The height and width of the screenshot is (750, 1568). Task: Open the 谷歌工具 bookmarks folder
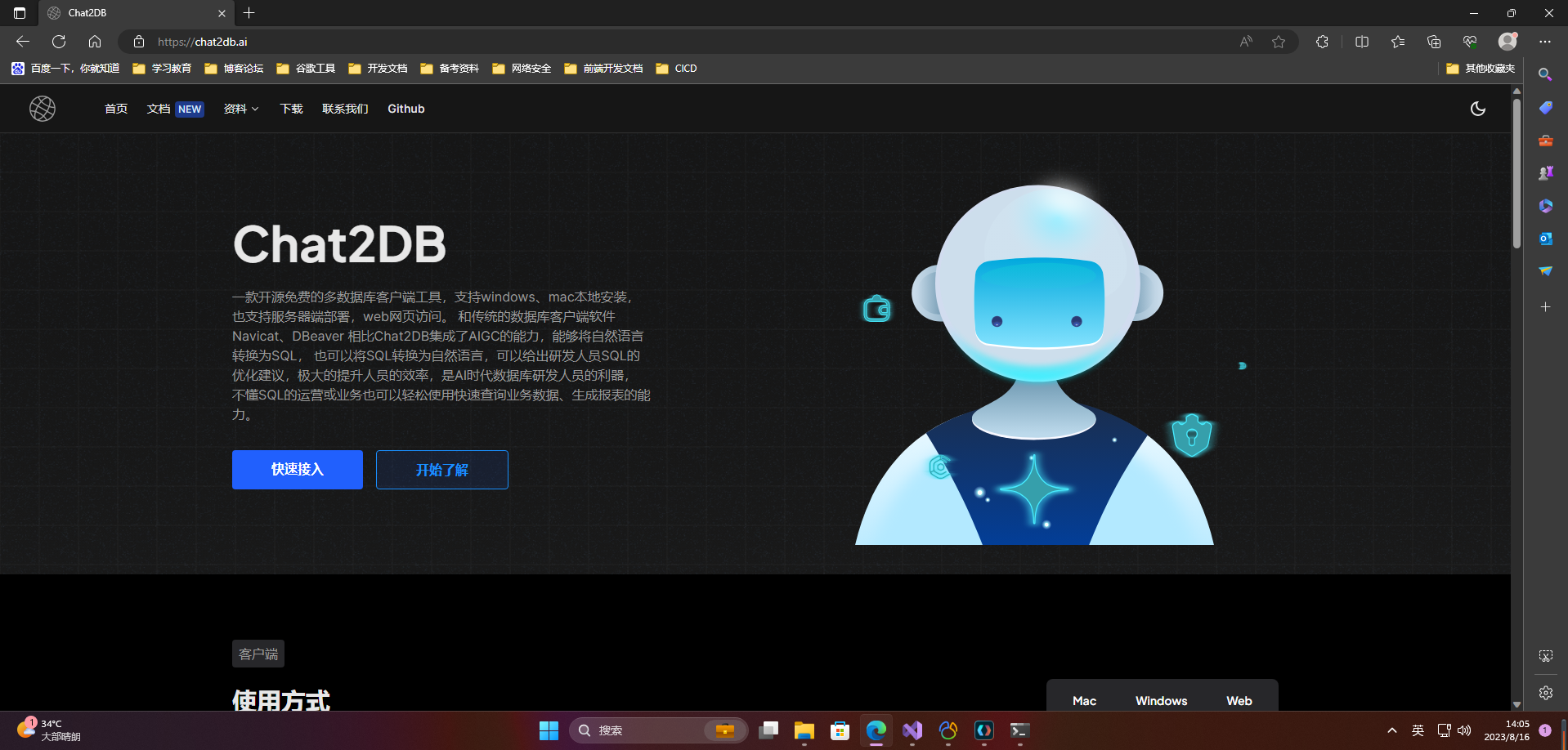(x=306, y=69)
